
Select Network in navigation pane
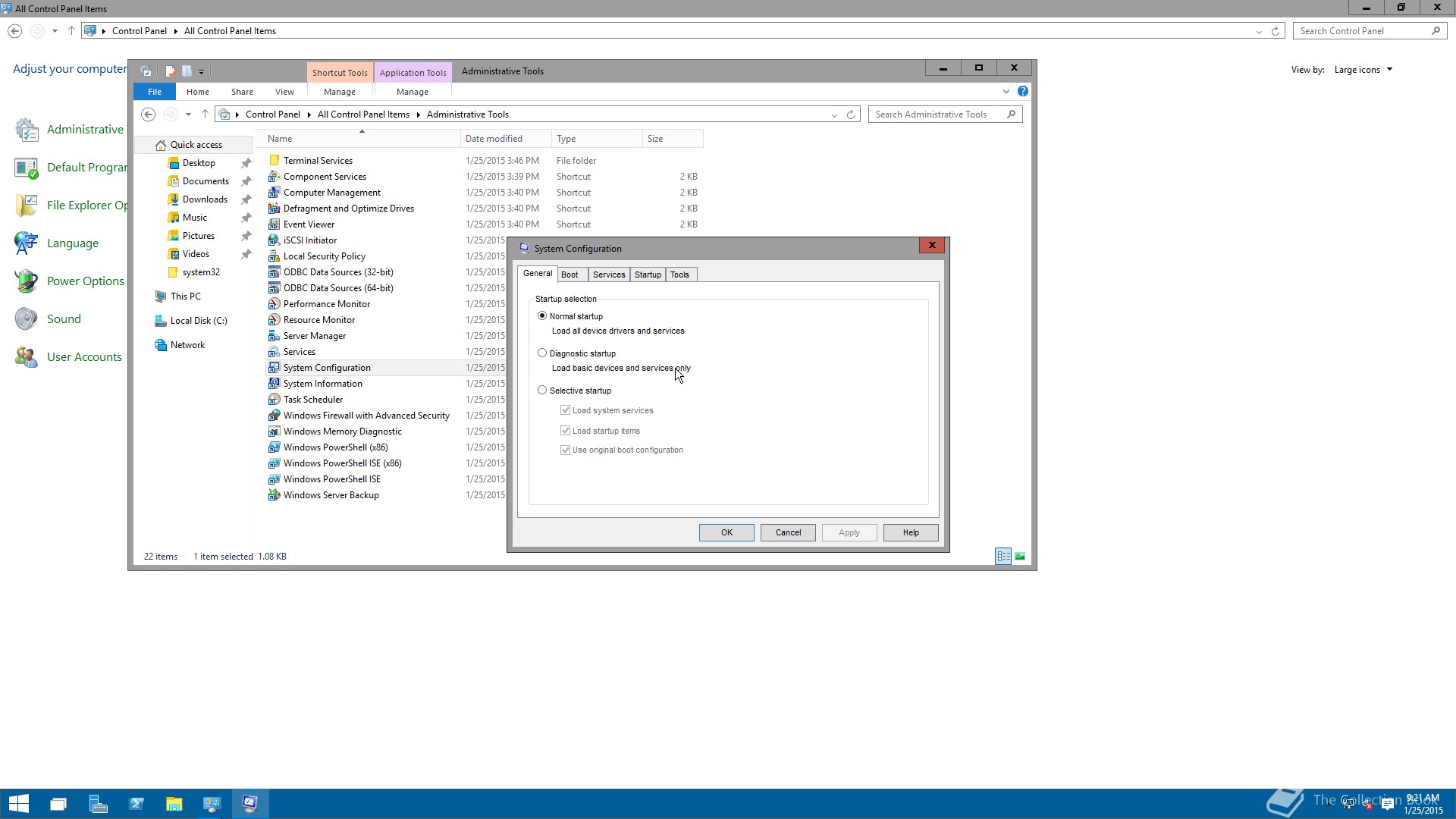pos(187,345)
